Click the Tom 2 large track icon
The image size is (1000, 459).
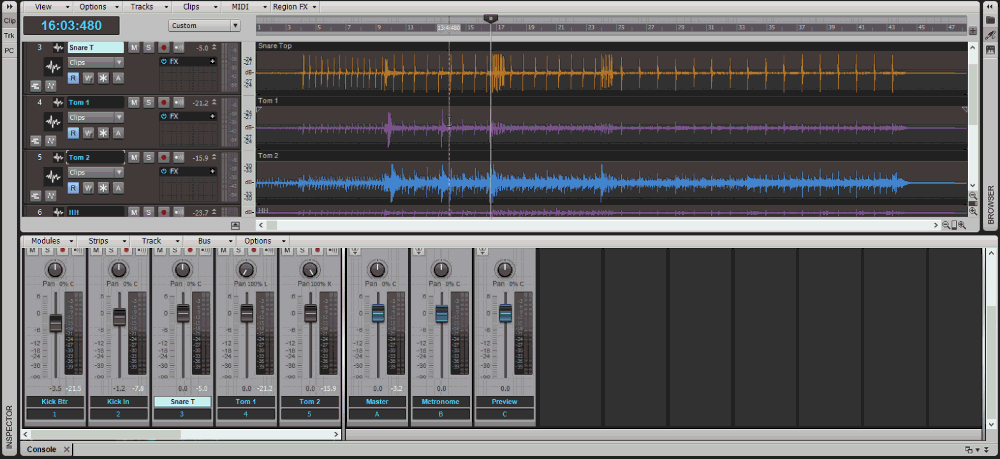[53, 175]
